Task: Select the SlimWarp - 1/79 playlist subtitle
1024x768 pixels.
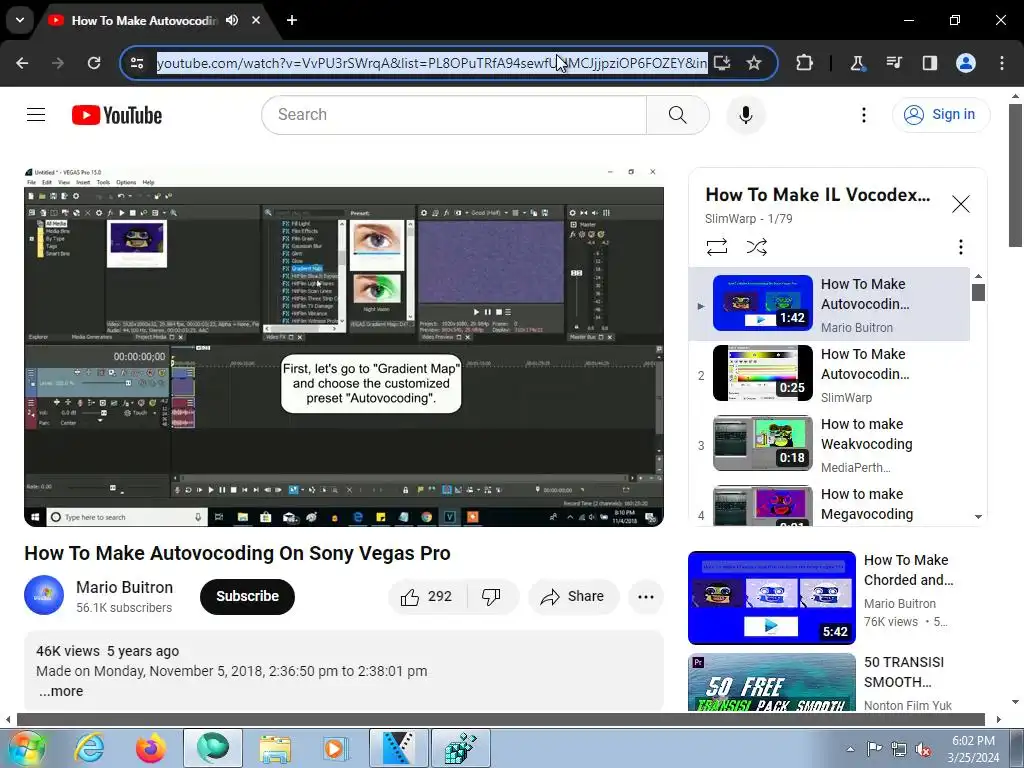Action: [748, 219]
